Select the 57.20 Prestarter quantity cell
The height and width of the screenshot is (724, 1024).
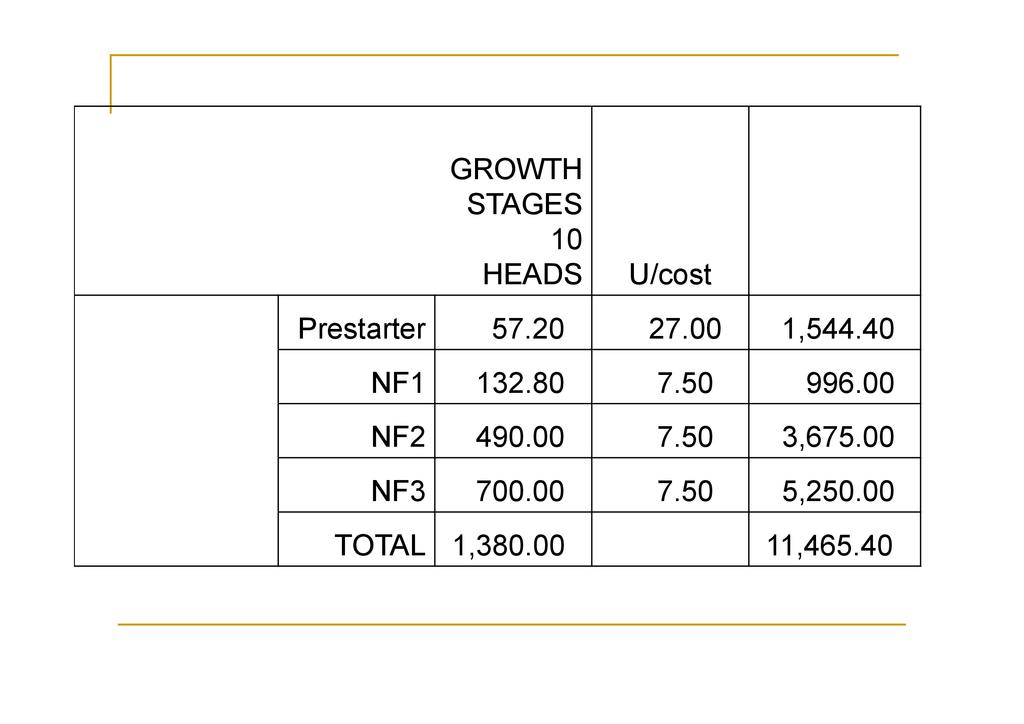coord(528,329)
